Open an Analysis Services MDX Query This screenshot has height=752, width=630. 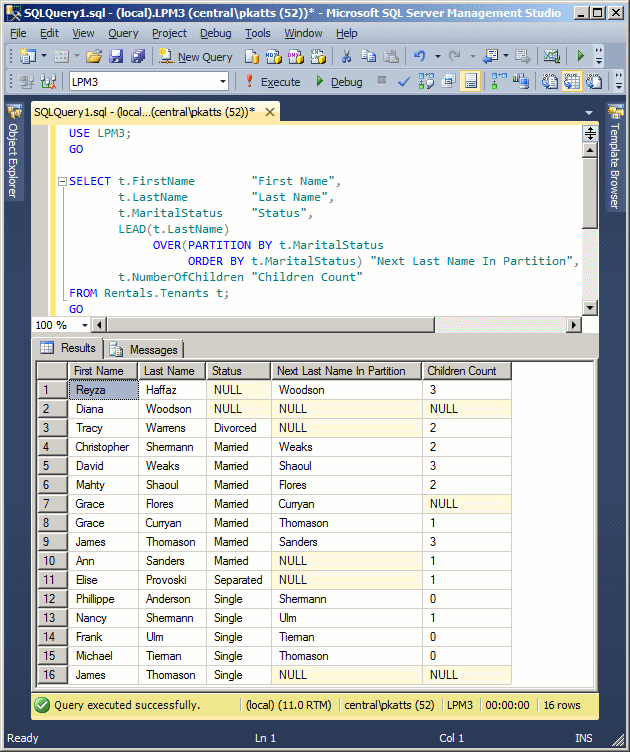(274, 57)
